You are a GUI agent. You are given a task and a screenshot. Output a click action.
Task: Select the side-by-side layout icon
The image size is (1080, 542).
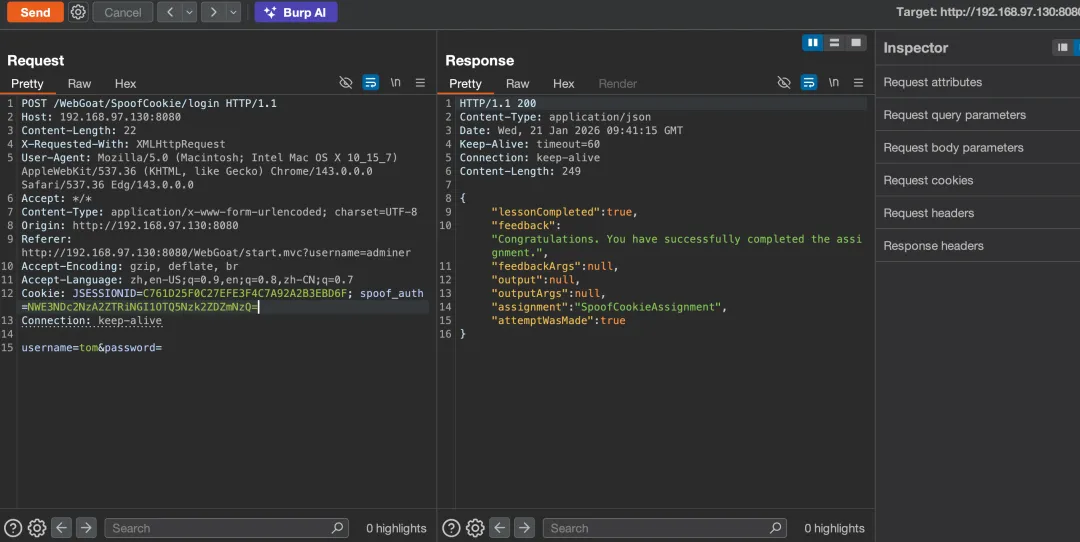click(x=813, y=43)
